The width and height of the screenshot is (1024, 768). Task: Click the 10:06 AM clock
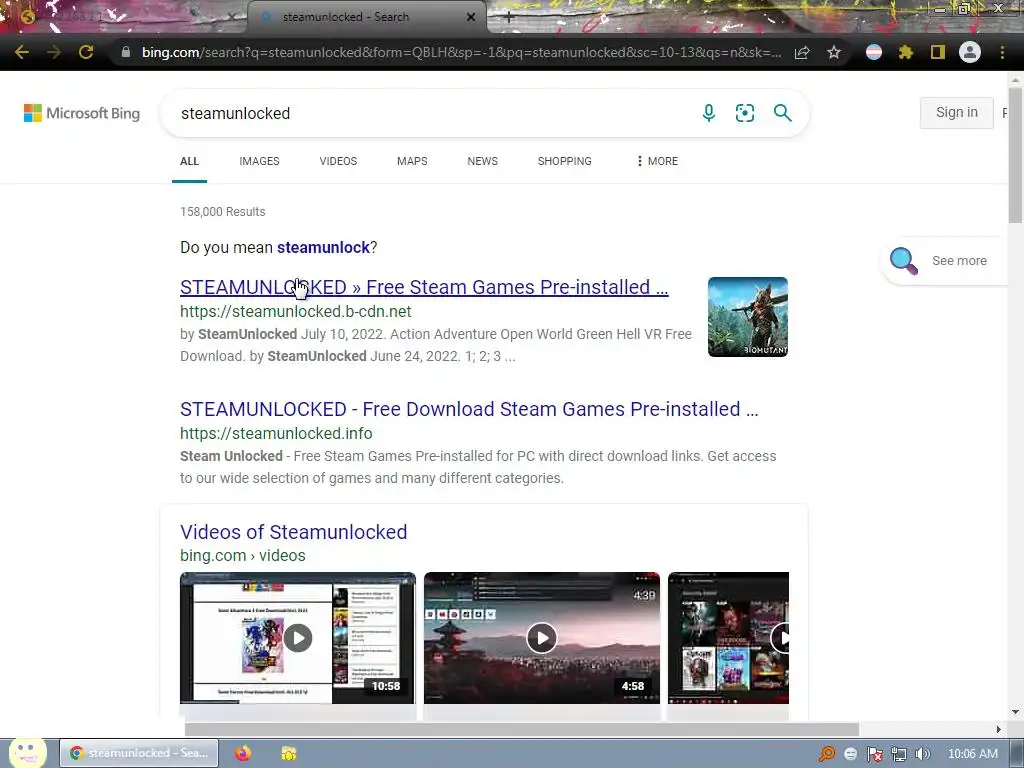click(973, 754)
